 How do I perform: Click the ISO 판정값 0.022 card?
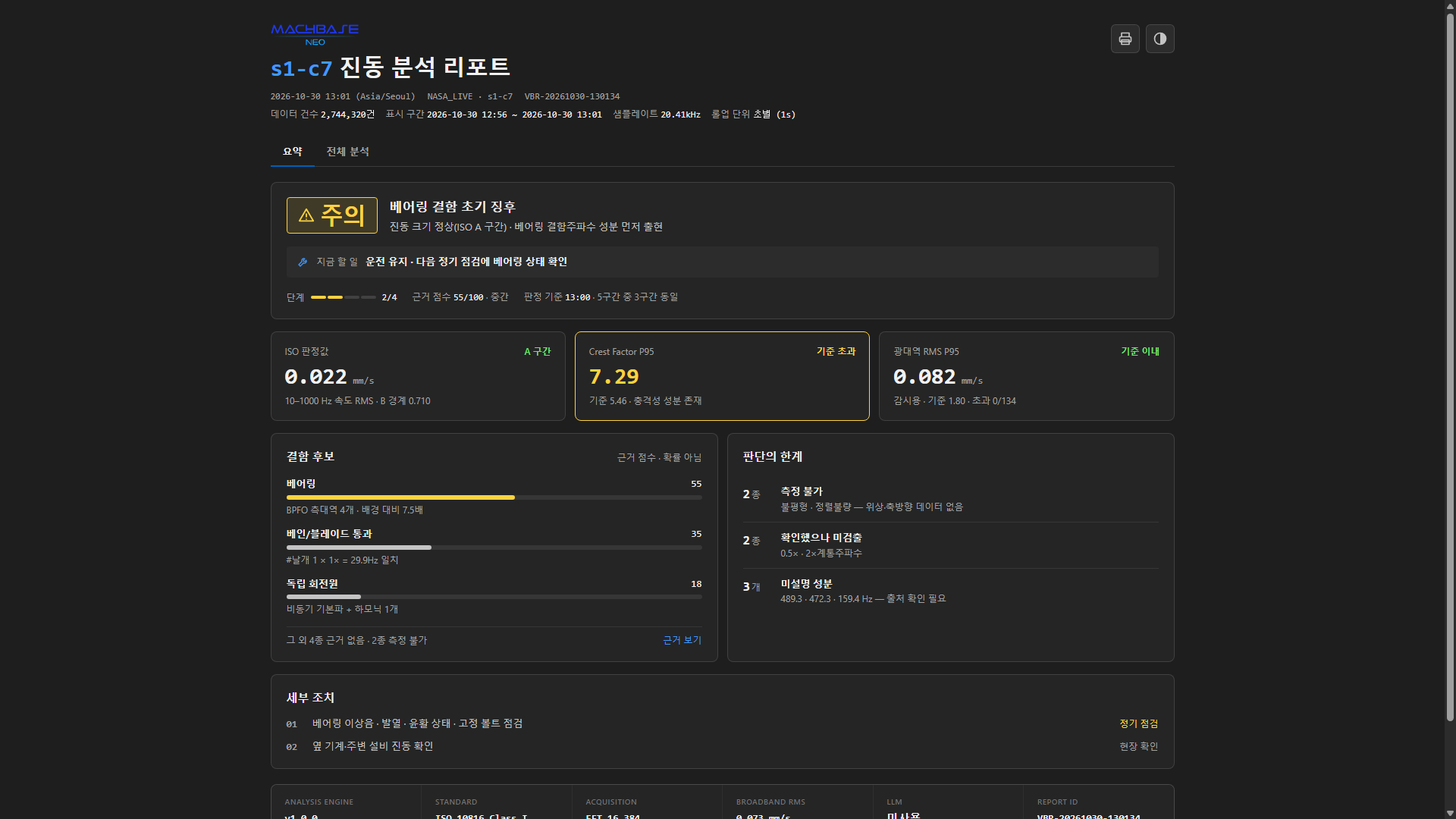click(418, 376)
